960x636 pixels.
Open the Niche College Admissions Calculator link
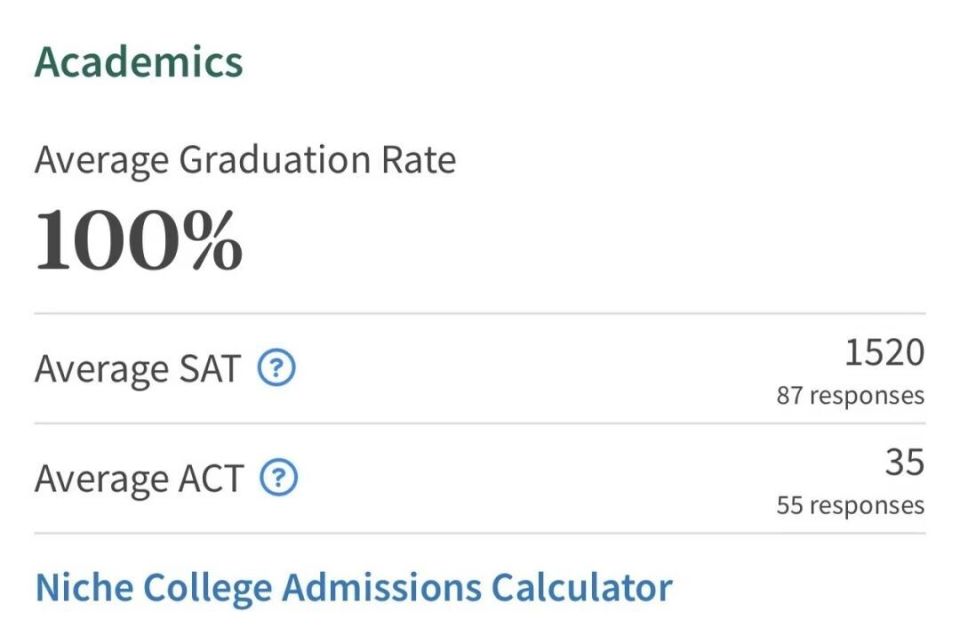click(x=354, y=588)
